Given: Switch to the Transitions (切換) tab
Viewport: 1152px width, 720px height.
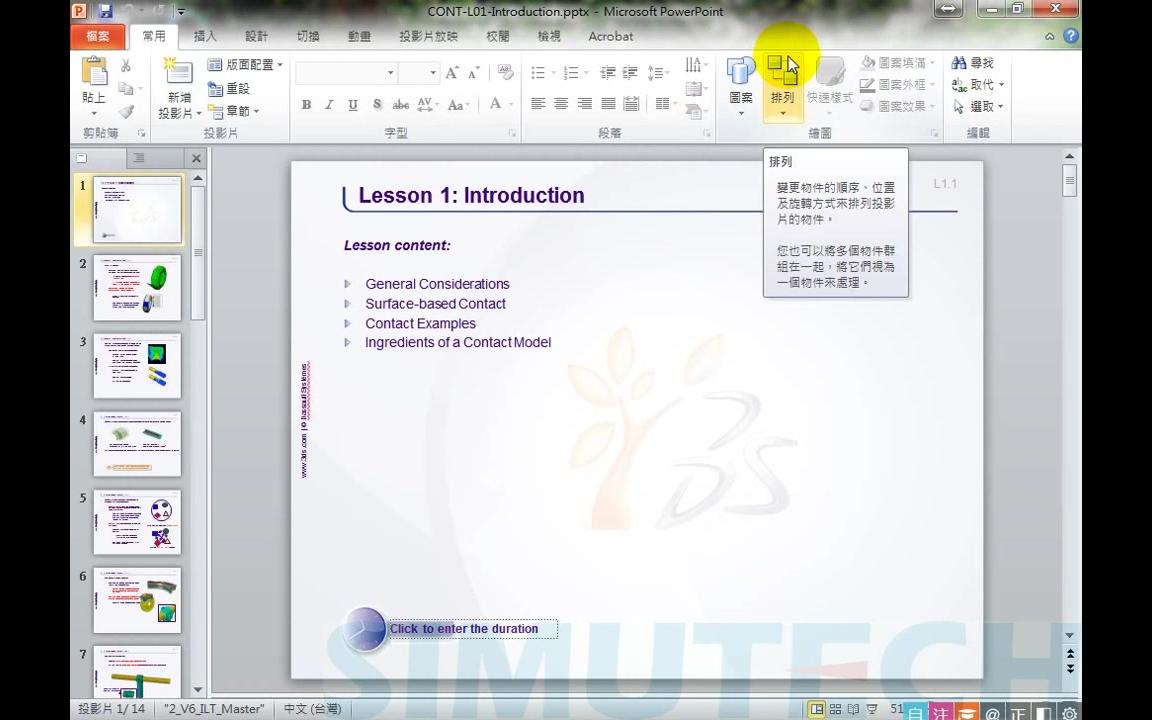Looking at the screenshot, I should pyautogui.click(x=308, y=36).
